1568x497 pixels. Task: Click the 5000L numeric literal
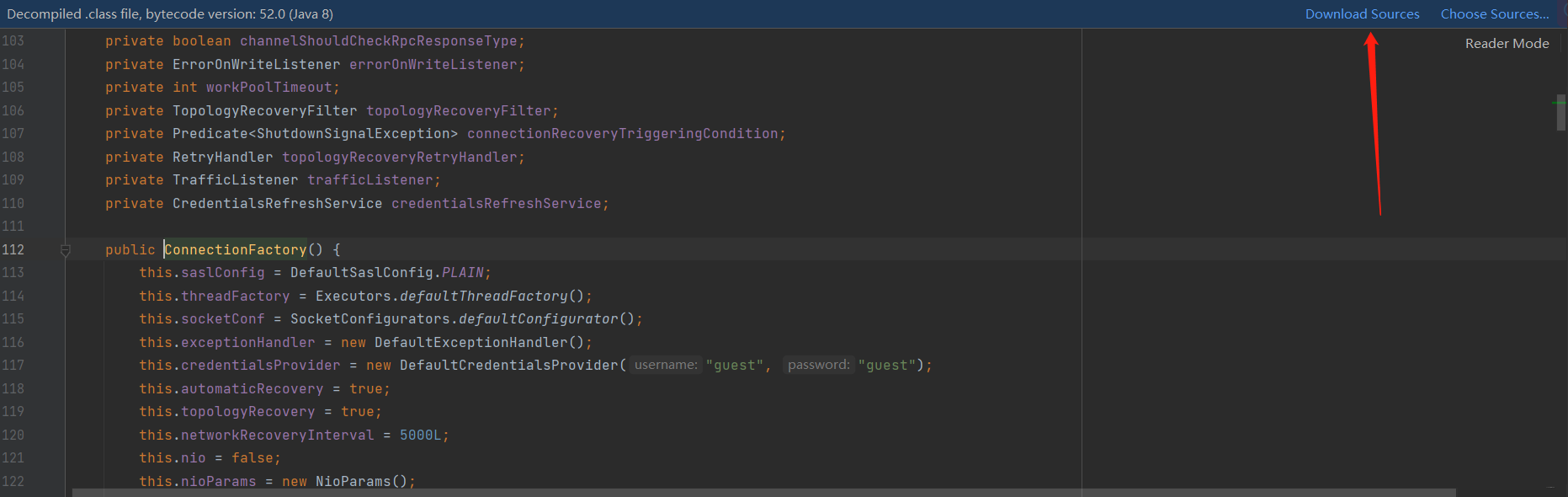point(421,436)
